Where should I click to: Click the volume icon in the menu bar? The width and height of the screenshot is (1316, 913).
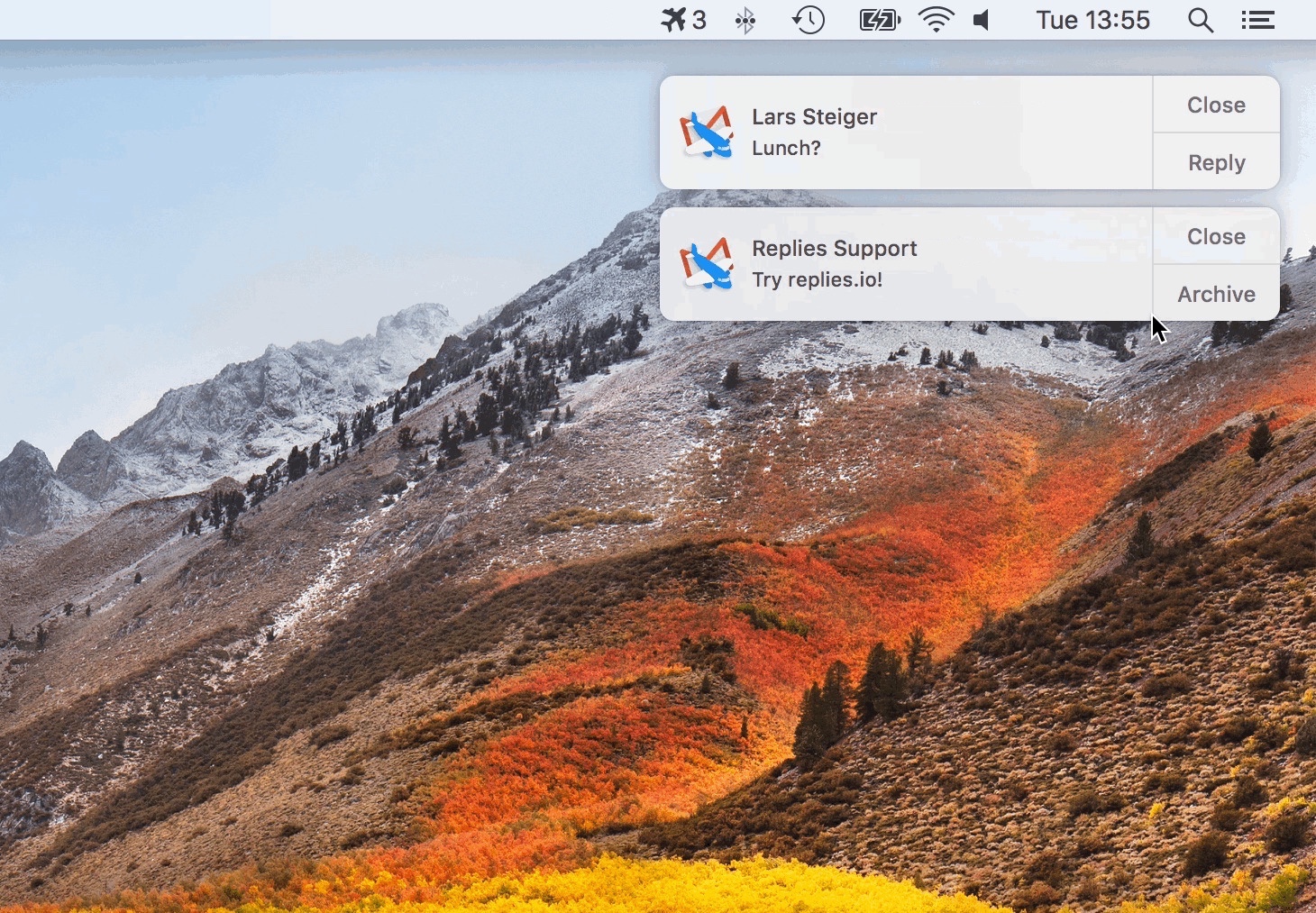pyautogui.click(x=982, y=20)
